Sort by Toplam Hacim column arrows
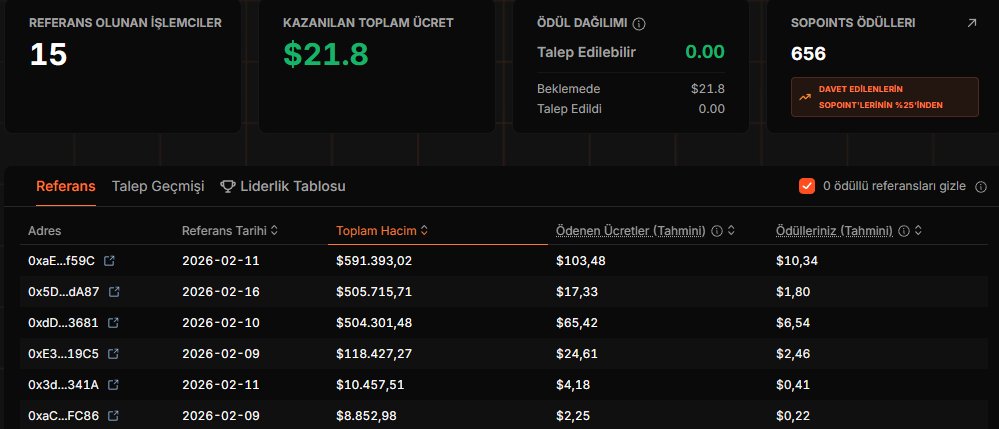Screen dimensions: 999x429 pos(424,231)
